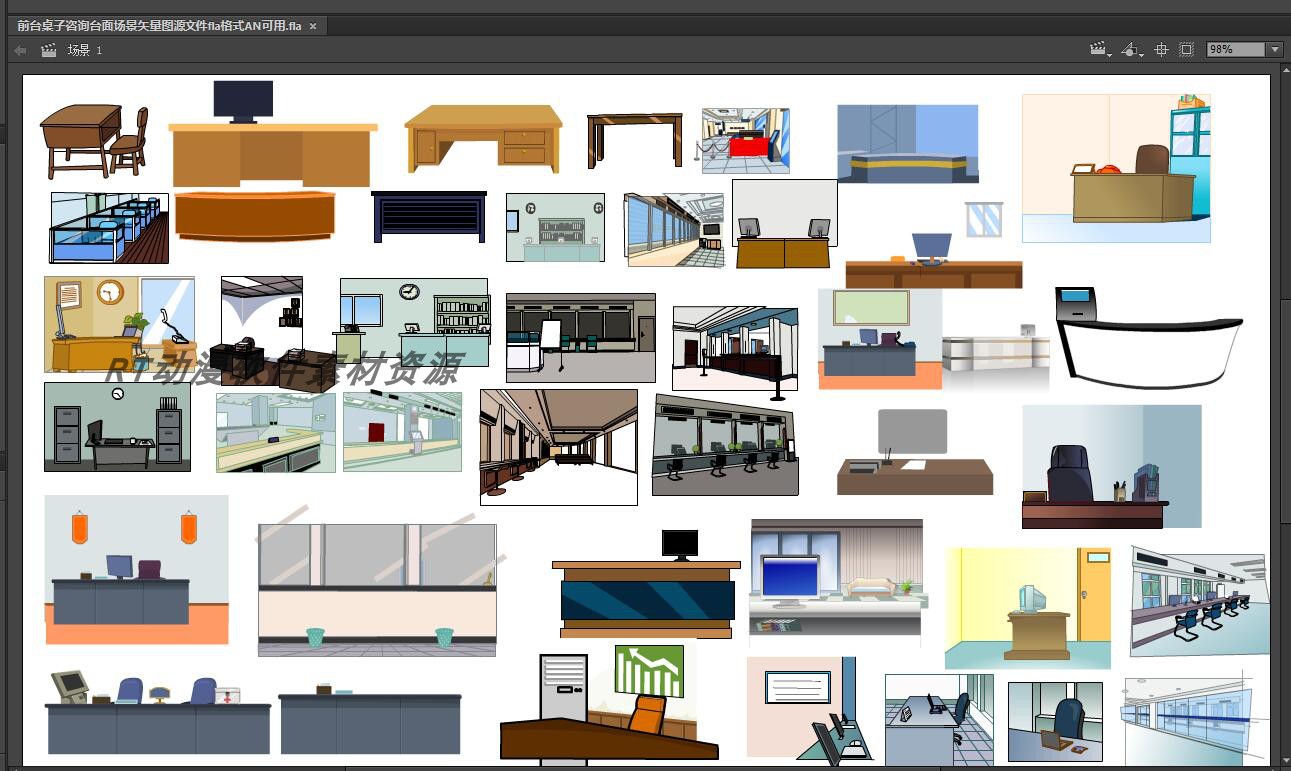Open the Edit Scene menu icon
Image resolution: width=1291 pixels, height=771 pixels.
(x=1100, y=49)
